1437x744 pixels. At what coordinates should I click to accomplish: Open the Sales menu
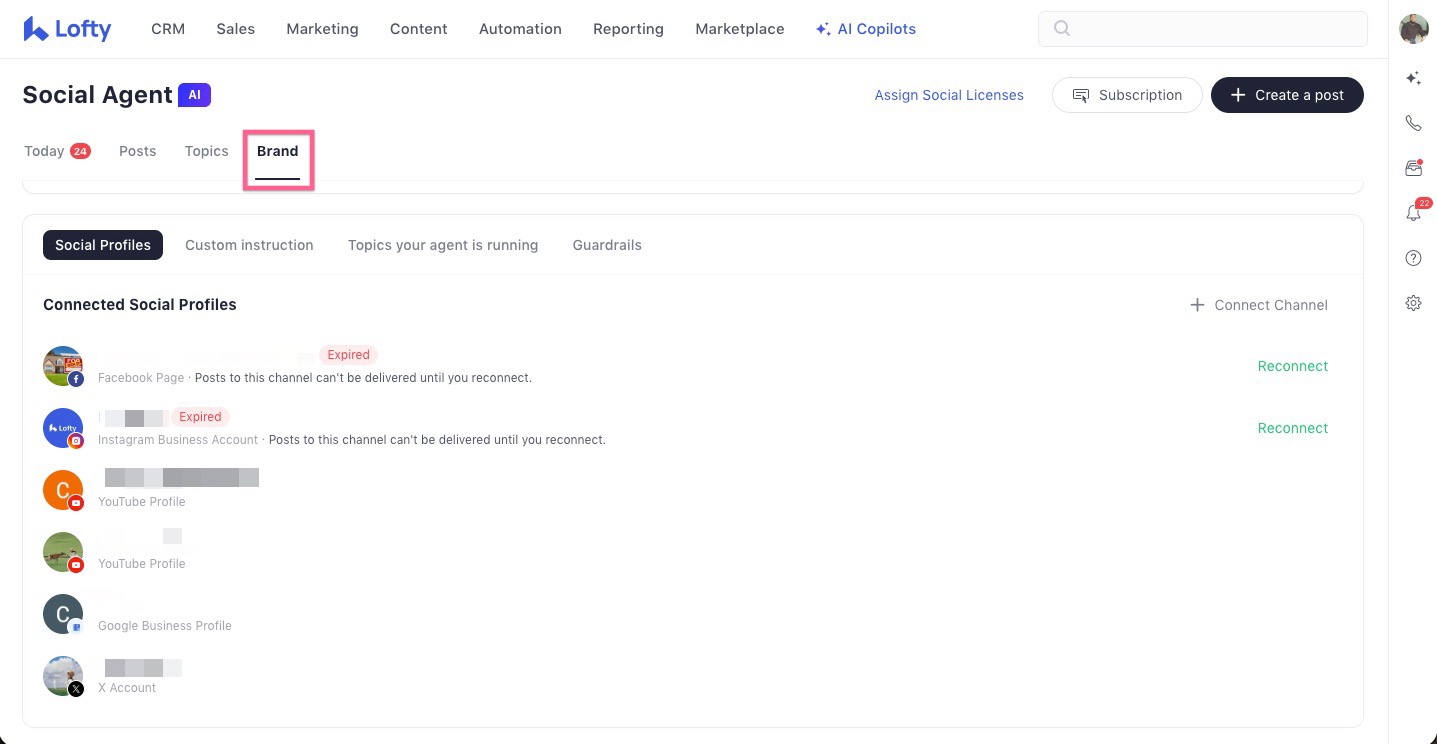point(235,29)
